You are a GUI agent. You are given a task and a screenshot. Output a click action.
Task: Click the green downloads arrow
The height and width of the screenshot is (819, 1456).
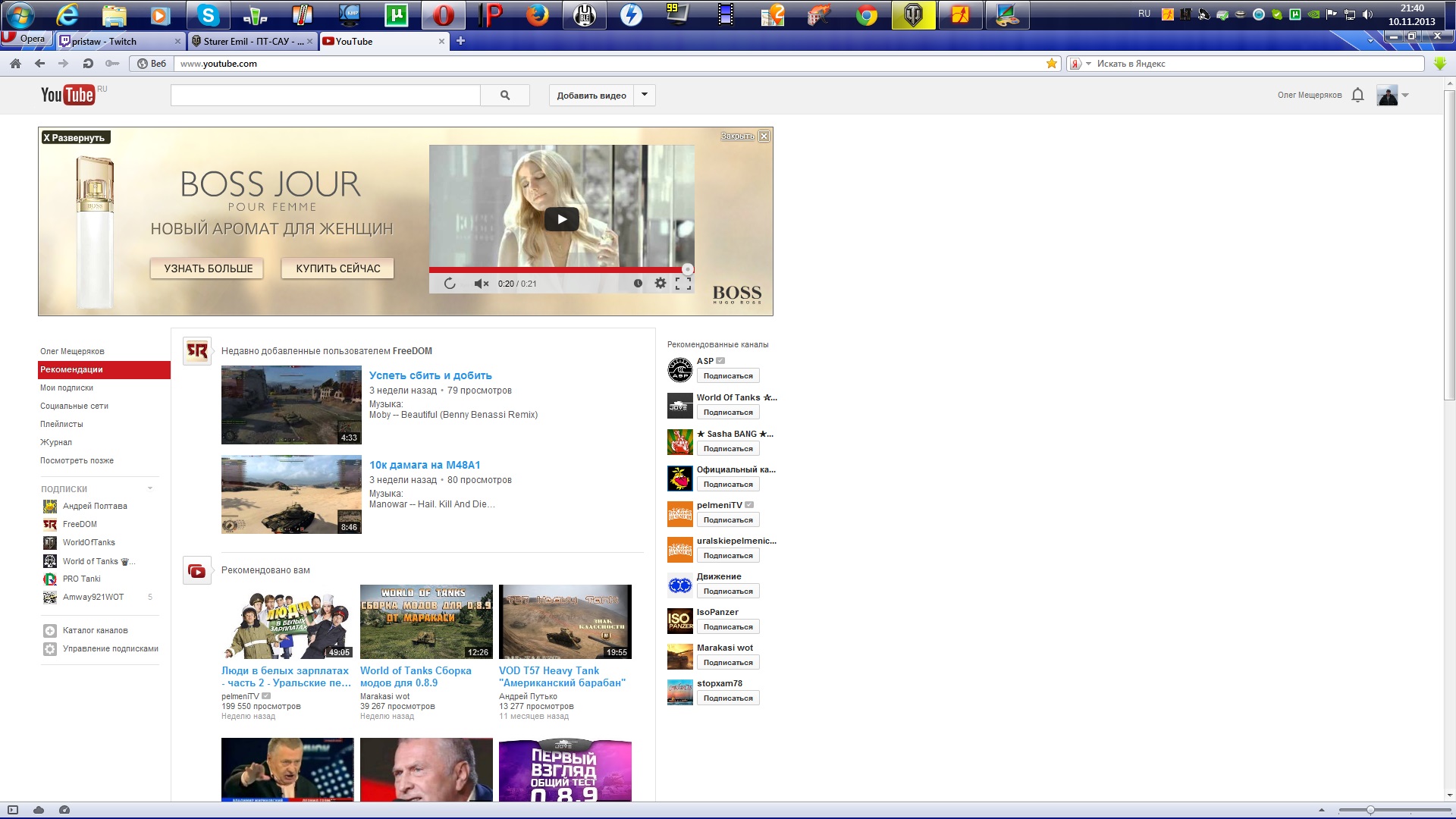1440,64
